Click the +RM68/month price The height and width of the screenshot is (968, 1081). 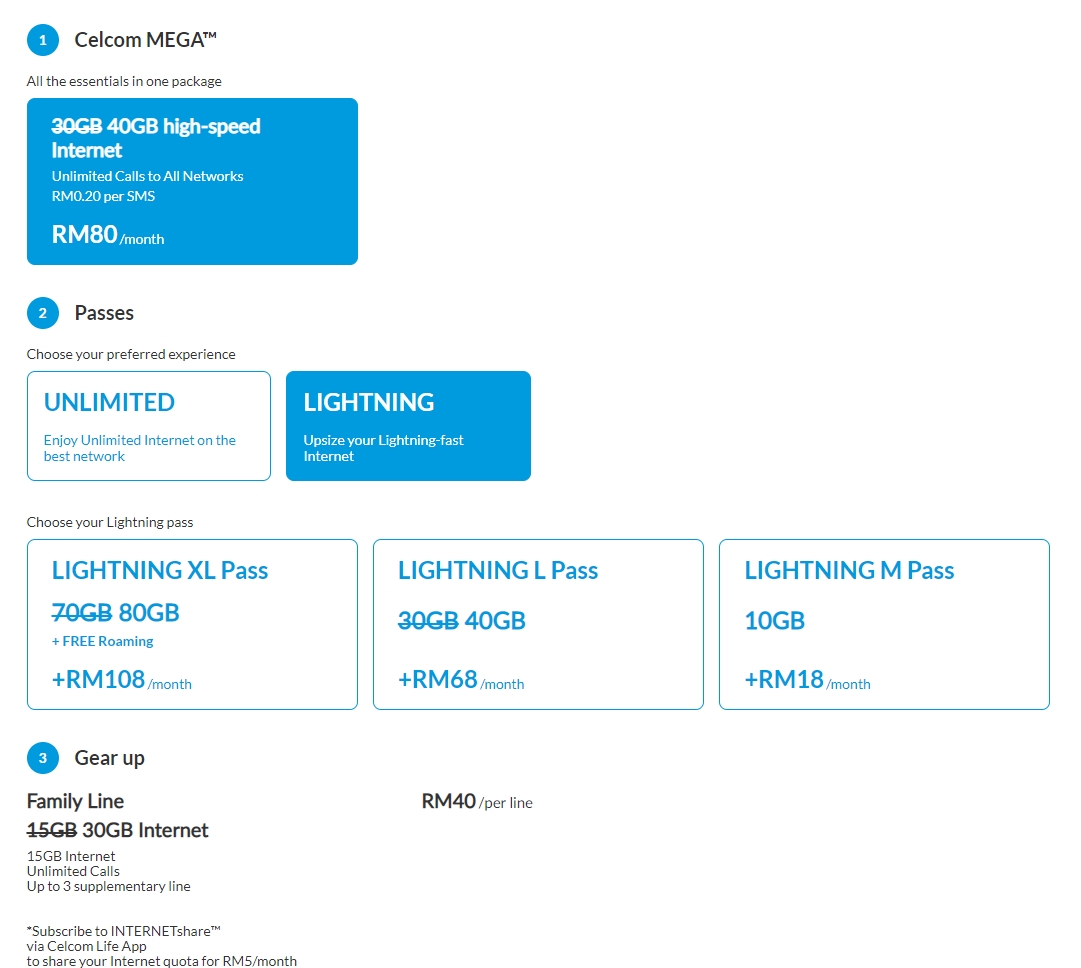point(460,680)
